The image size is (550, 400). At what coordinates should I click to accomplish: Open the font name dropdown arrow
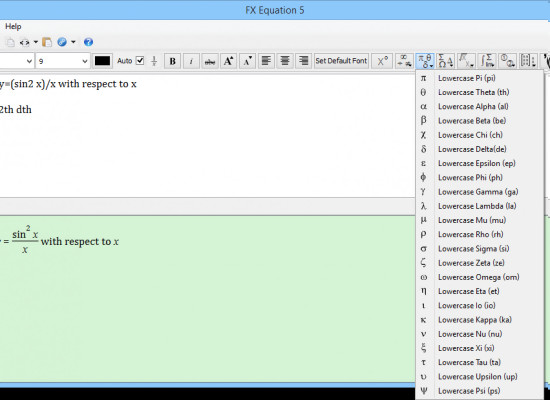coord(29,61)
